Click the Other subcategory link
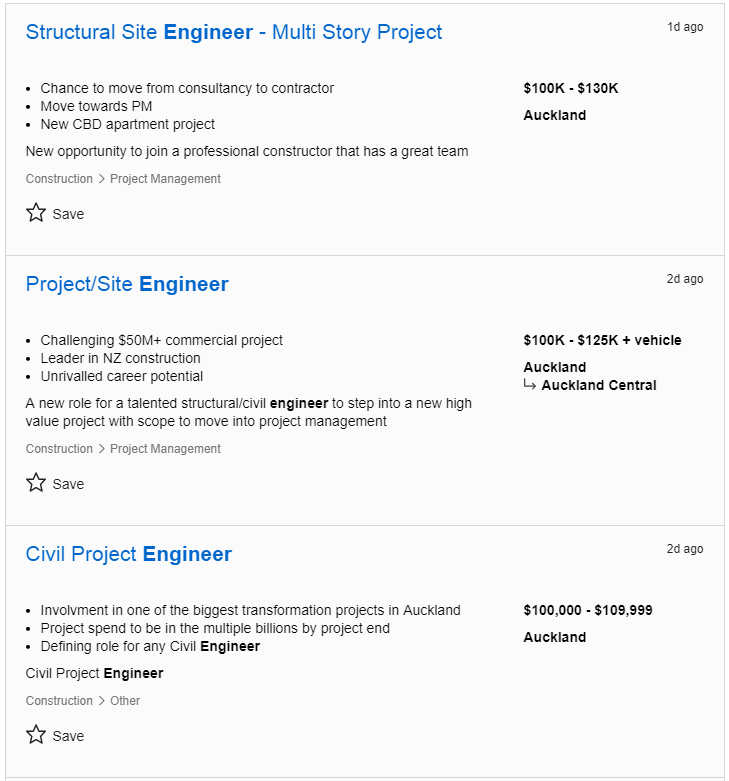The image size is (729, 781). point(125,701)
